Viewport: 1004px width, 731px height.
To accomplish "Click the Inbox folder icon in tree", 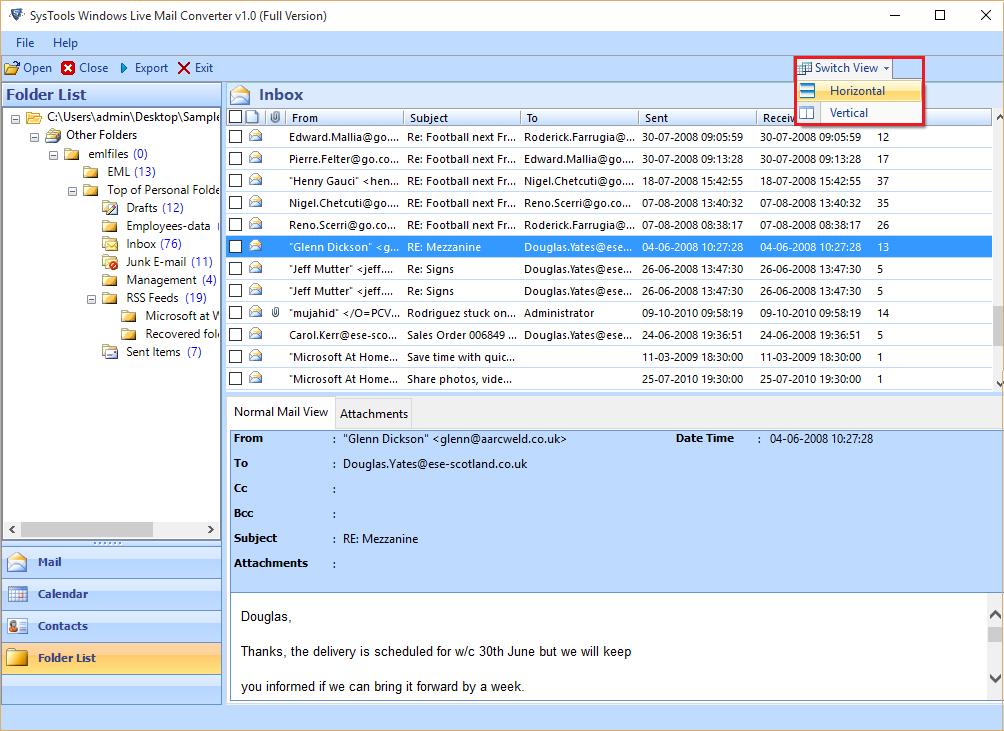I will click(x=110, y=244).
